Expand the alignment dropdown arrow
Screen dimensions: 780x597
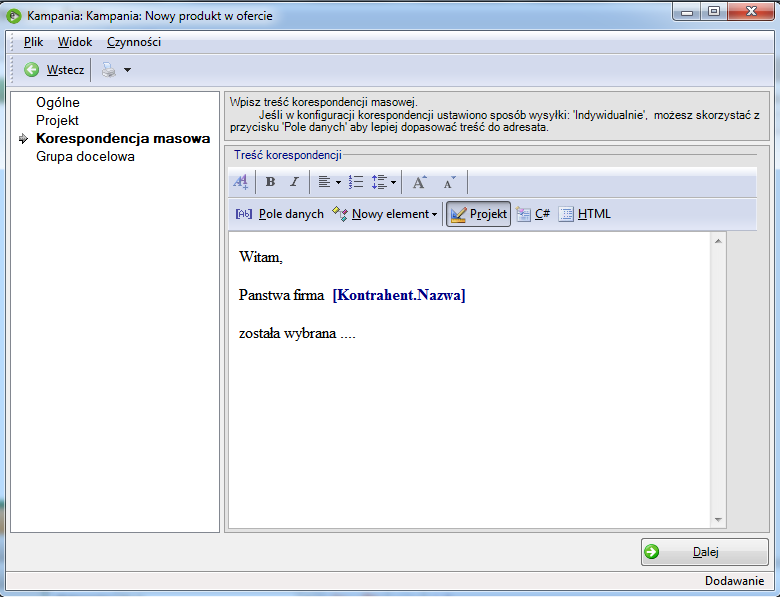(338, 183)
